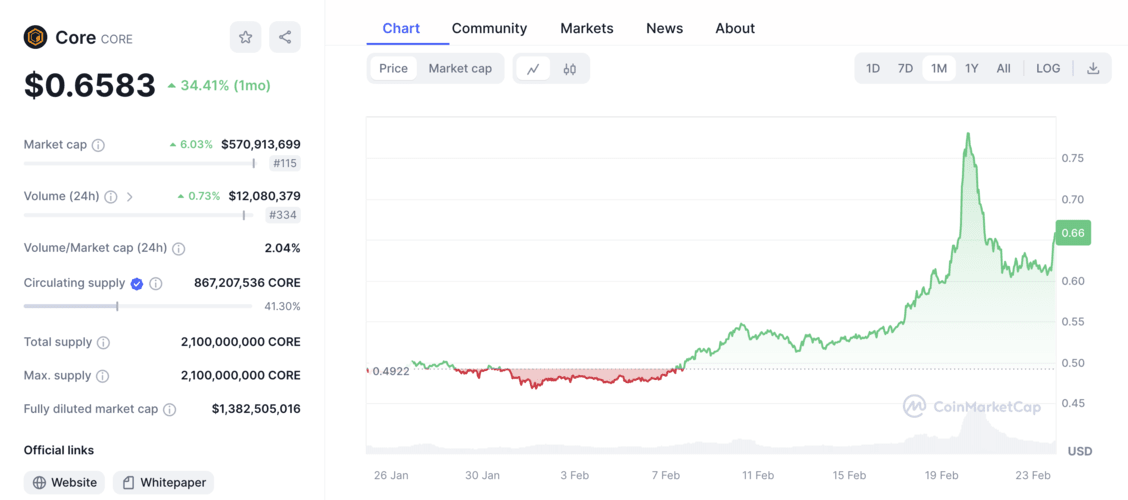The height and width of the screenshot is (500, 1128).
Task: Select the 1Y time range
Action: tap(971, 69)
